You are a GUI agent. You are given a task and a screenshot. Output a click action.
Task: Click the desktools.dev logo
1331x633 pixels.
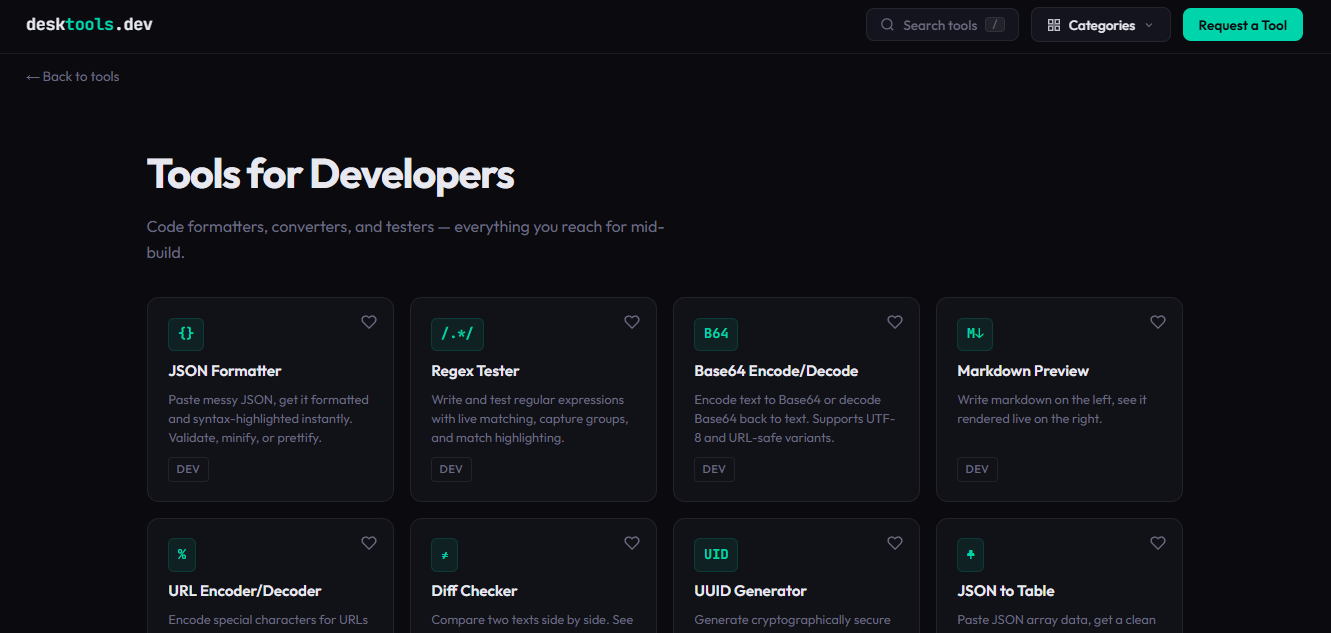(x=89, y=23)
